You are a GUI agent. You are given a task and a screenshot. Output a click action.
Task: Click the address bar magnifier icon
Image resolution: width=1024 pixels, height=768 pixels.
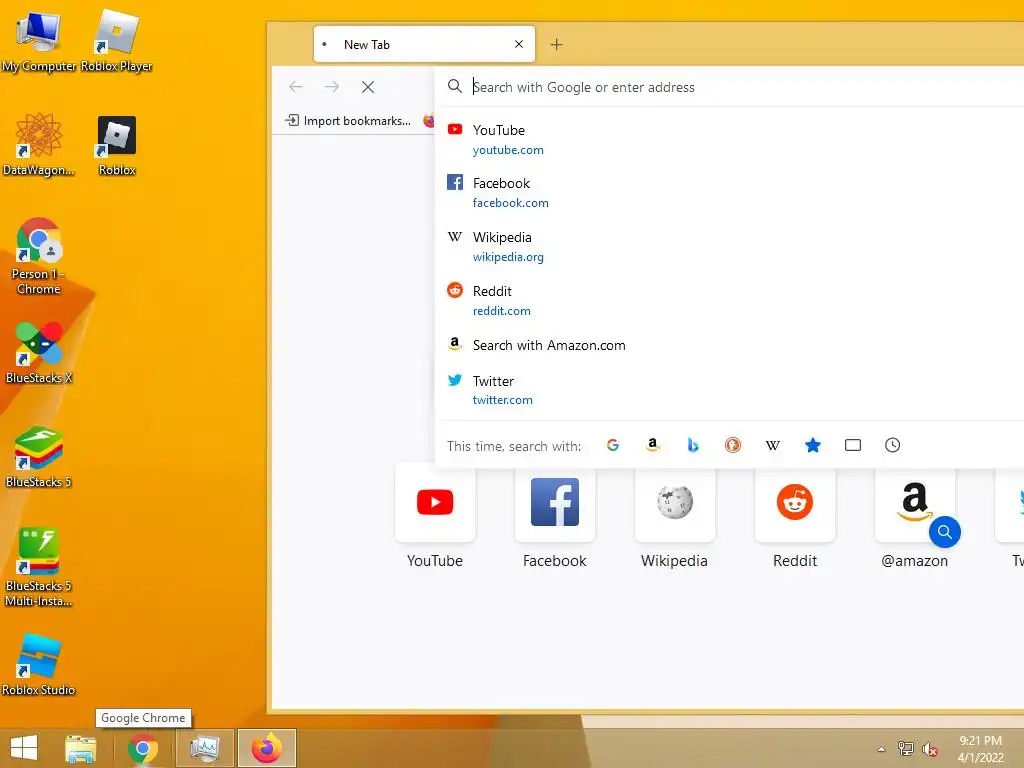pyautogui.click(x=455, y=86)
